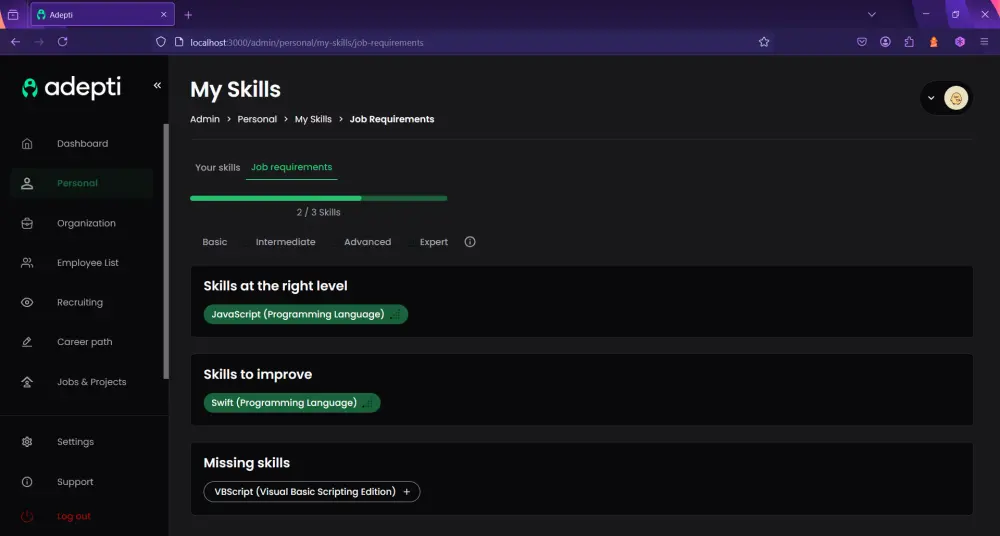Select the Job requirements tab
Viewport: 1000px width, 536px height.
[x=291, y=167]
